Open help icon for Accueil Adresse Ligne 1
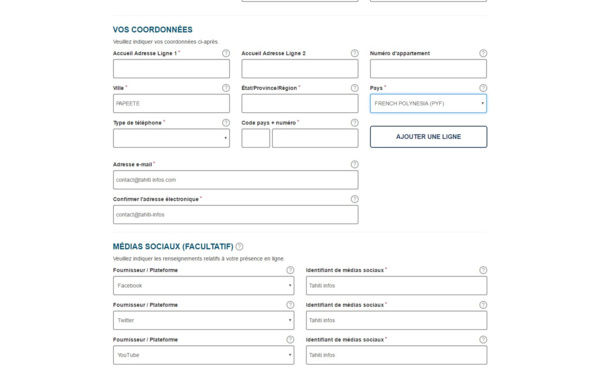Viewport: 600px width, 372px height. pos(226,53)
